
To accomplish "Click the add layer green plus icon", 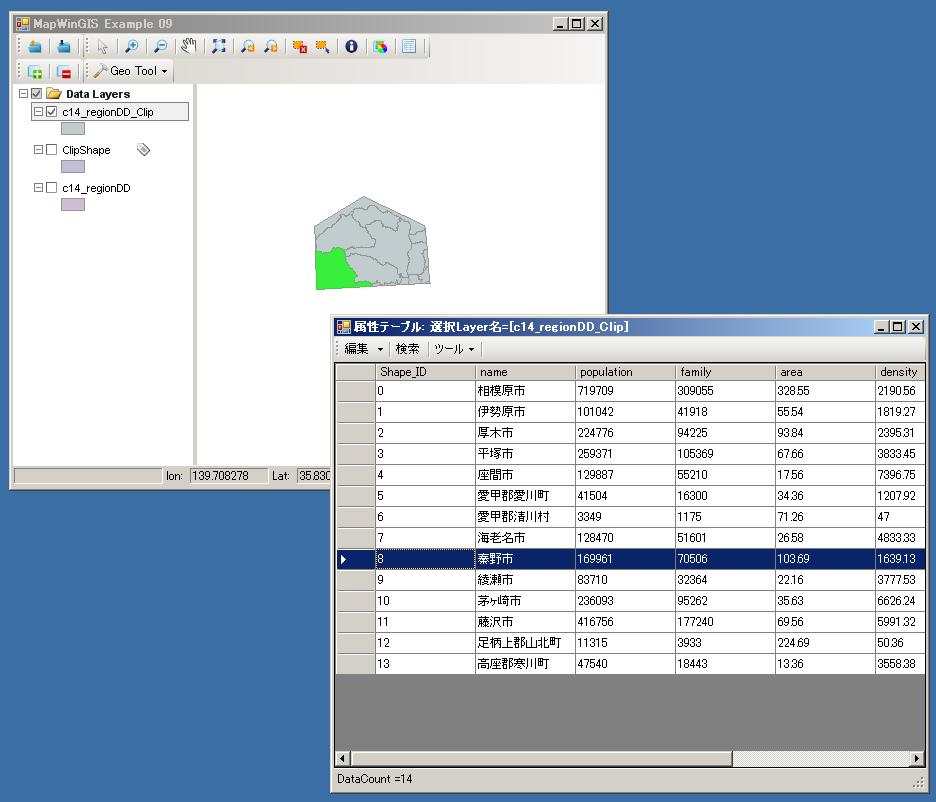I will tap(35, 72).
